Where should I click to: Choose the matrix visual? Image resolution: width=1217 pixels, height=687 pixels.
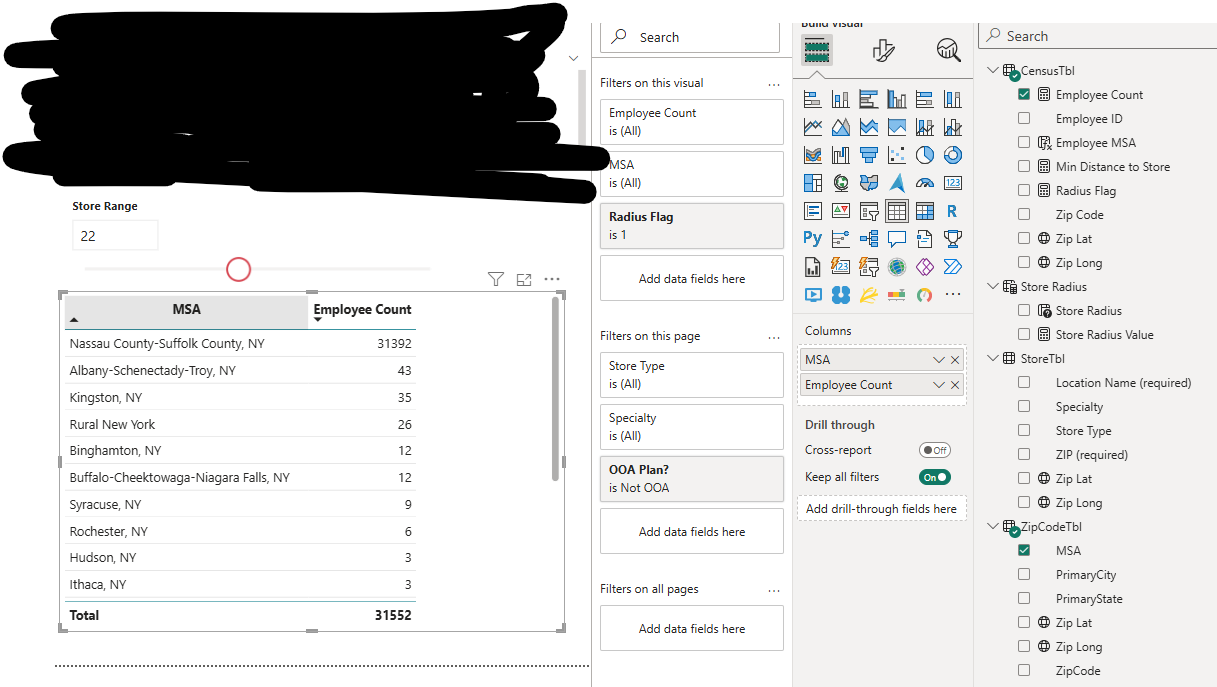click(924, 211)
